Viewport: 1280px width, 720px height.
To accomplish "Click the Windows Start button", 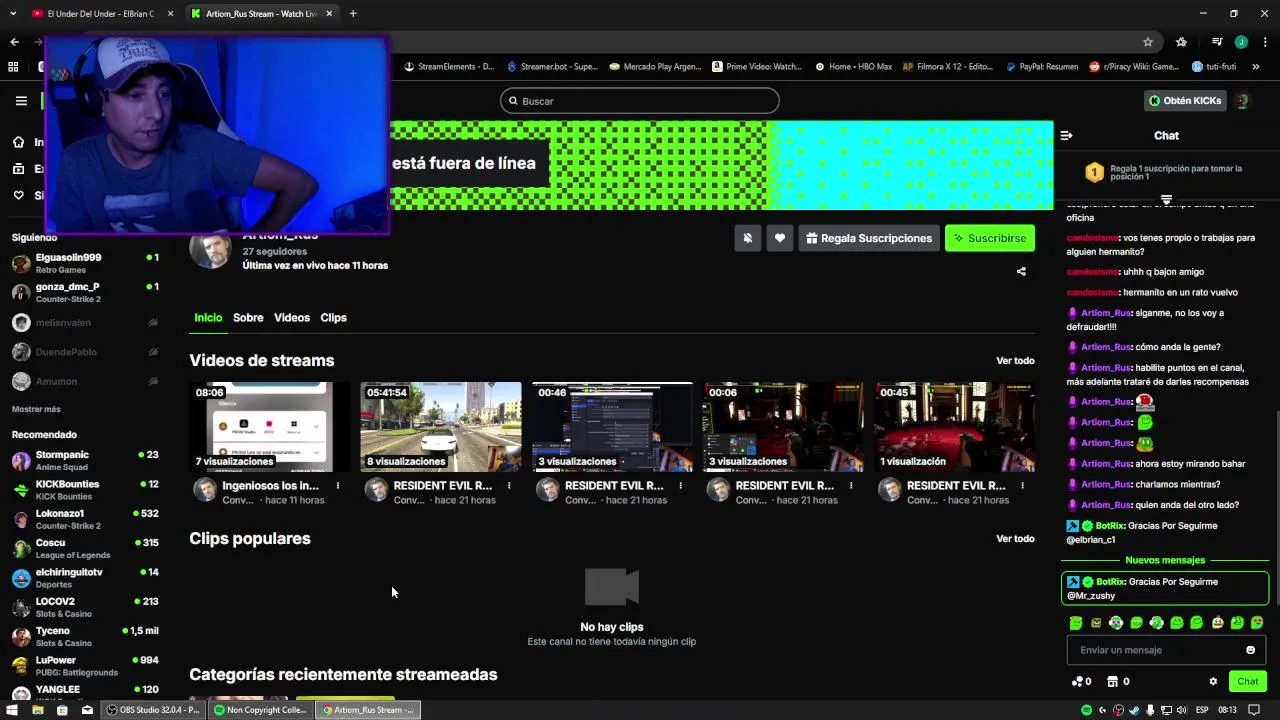I will click(12, 710).
